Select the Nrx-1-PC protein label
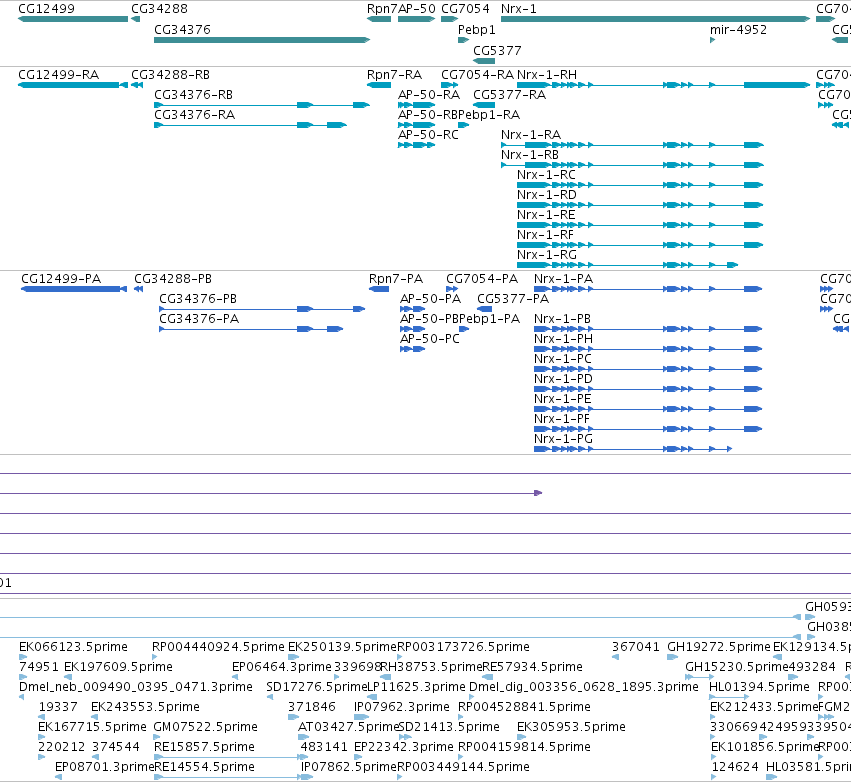This screenshot has height=782, width=851. (x=563, y=359)
